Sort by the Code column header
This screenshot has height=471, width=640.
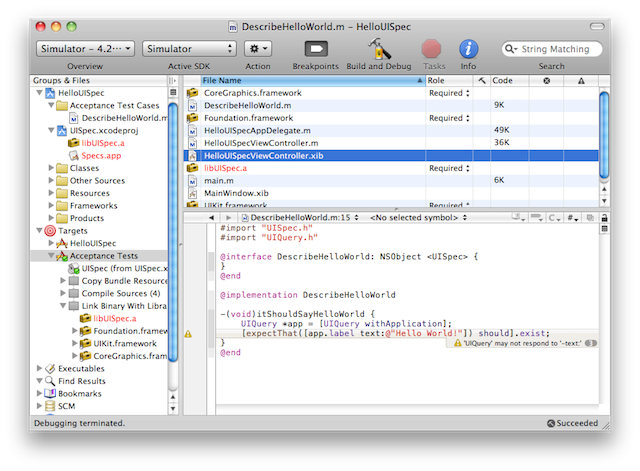pos(510,80)
